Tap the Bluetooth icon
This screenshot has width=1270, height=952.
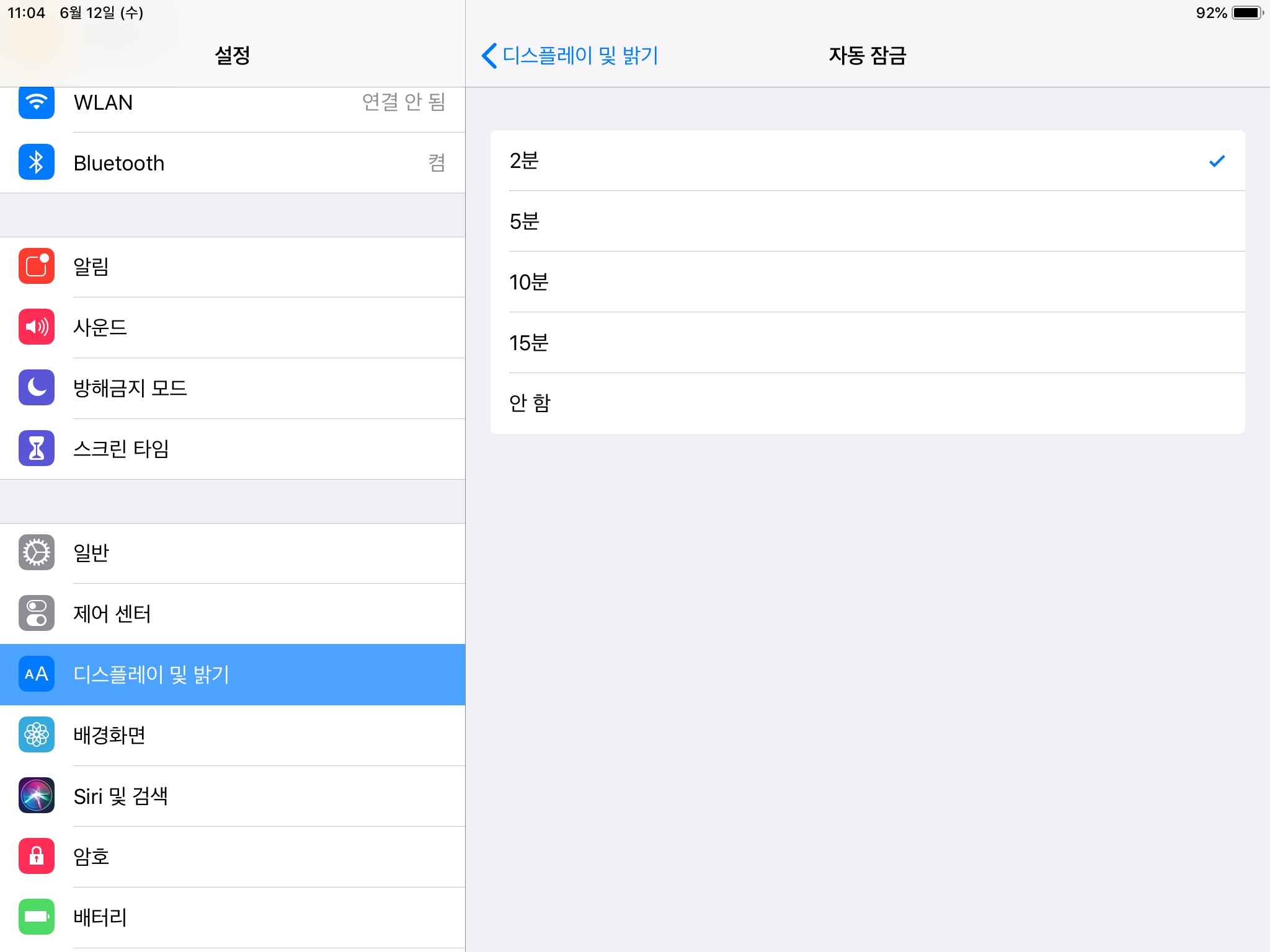tap(37, 162)
